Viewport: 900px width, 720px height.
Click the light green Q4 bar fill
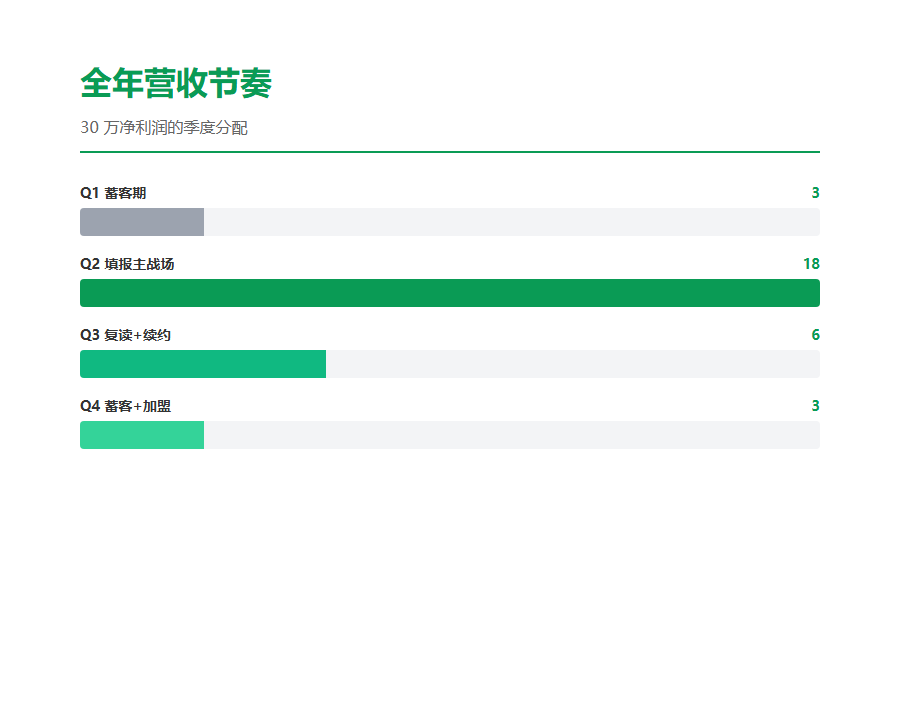pos(142,435)
